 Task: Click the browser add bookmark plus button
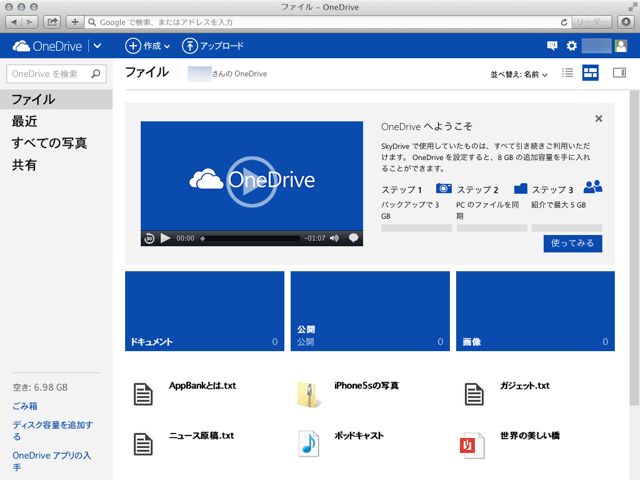pos(75,22)
